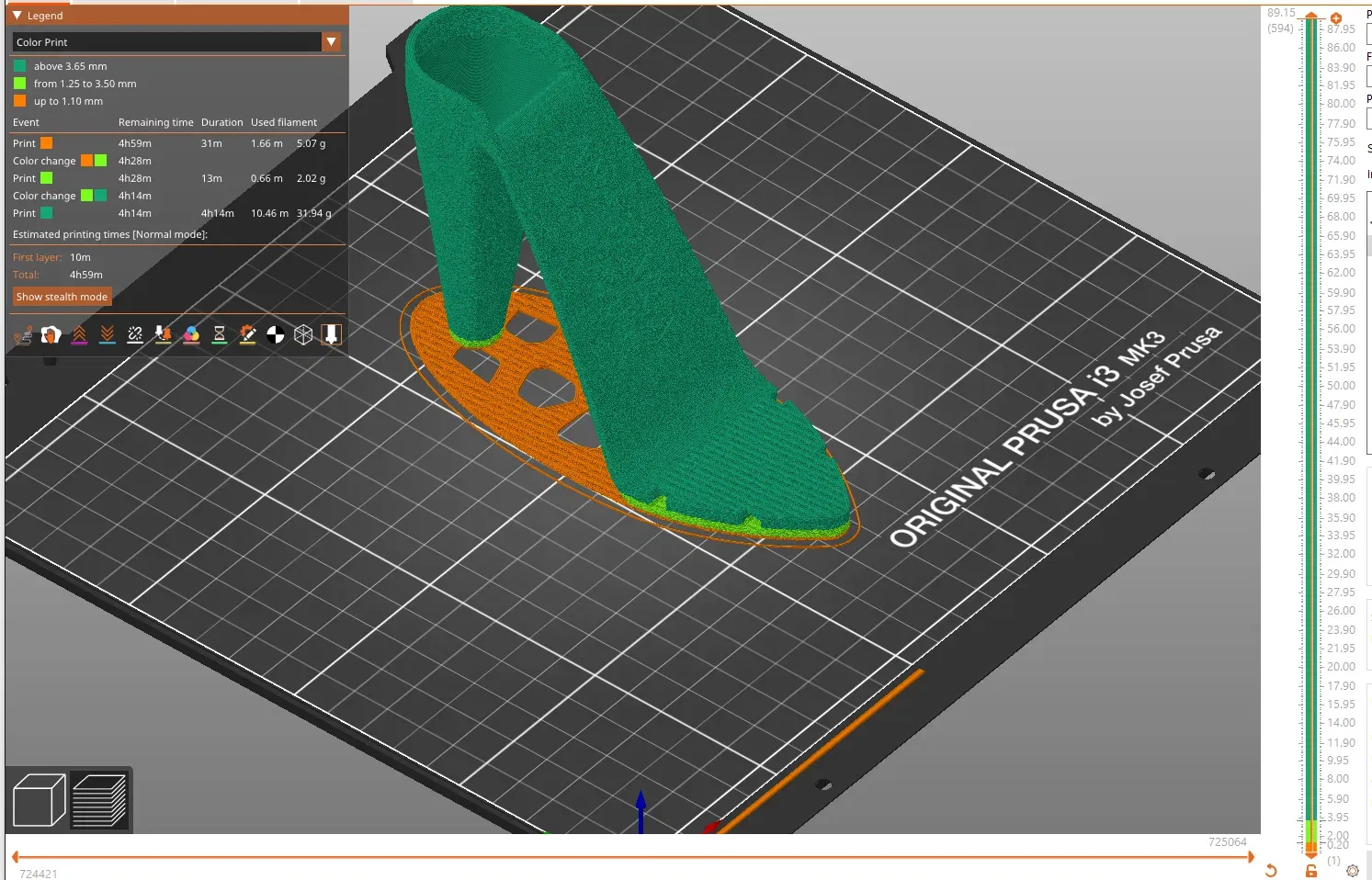
Task: Click '50.00' mark on layer ruler
Action: 1341,386
